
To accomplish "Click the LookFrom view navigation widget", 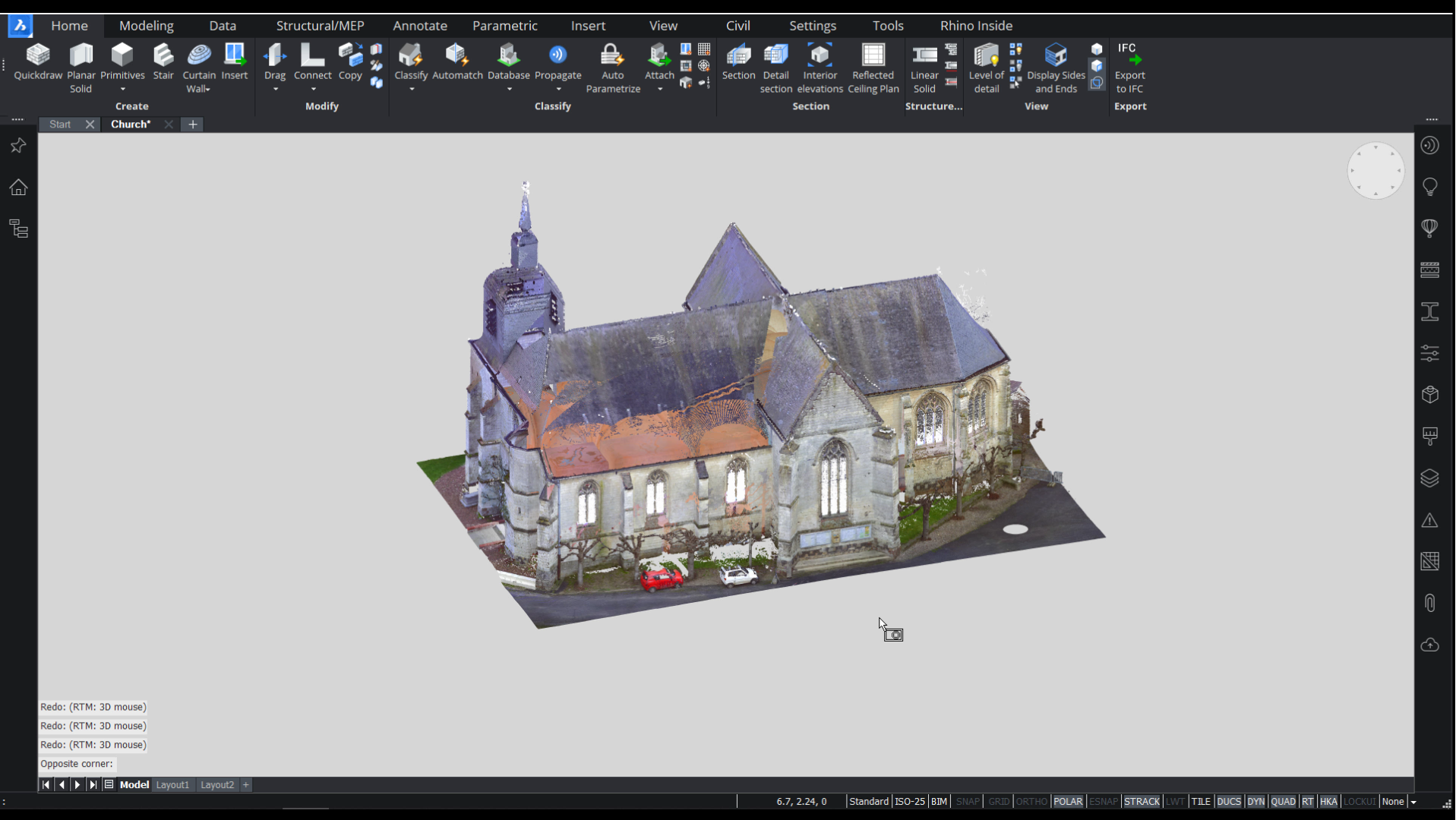I will point(1375,171).
